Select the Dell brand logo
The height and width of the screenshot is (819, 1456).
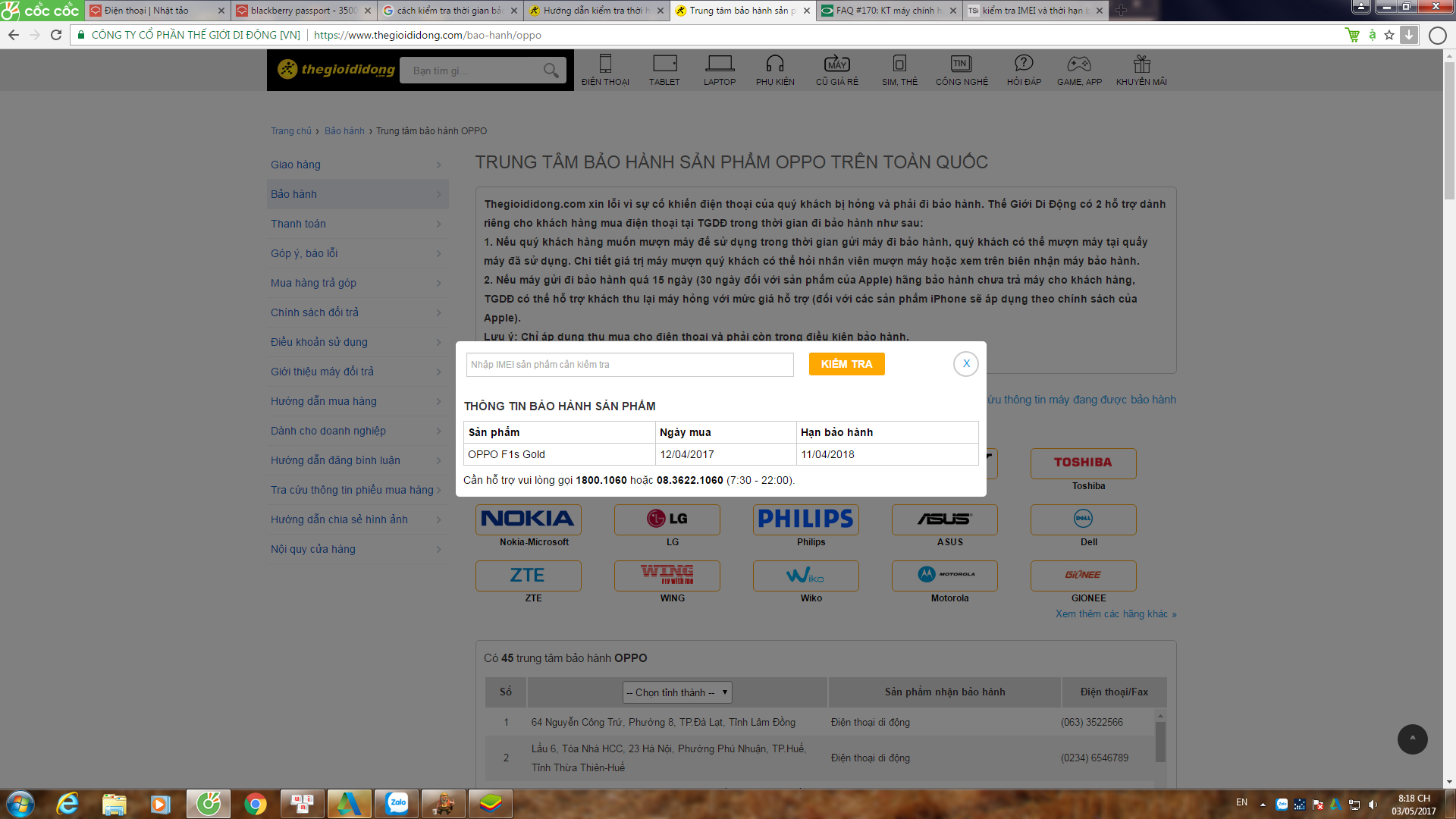pos(1084,519)
